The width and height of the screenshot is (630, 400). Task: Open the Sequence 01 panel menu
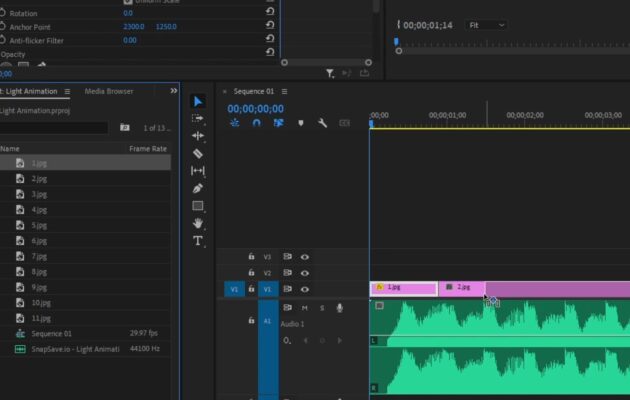click(x=282, y=91)
